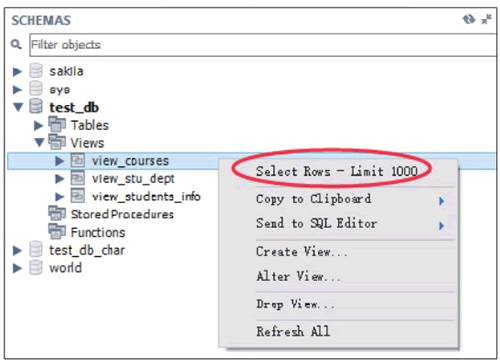The height and width of the screenshot is (364, 500).
Task: Expand the test_db_char schema
Action: (x=17, y=250)
